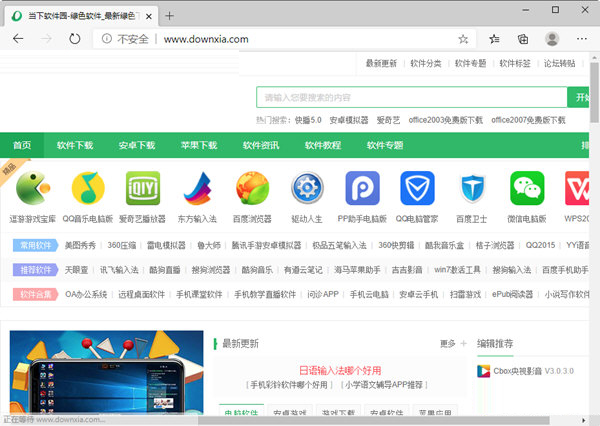Open the 手机彩铃软件哪个好用 link
Image resolution: width=600 pixels, height=426 pixels.
289,385
